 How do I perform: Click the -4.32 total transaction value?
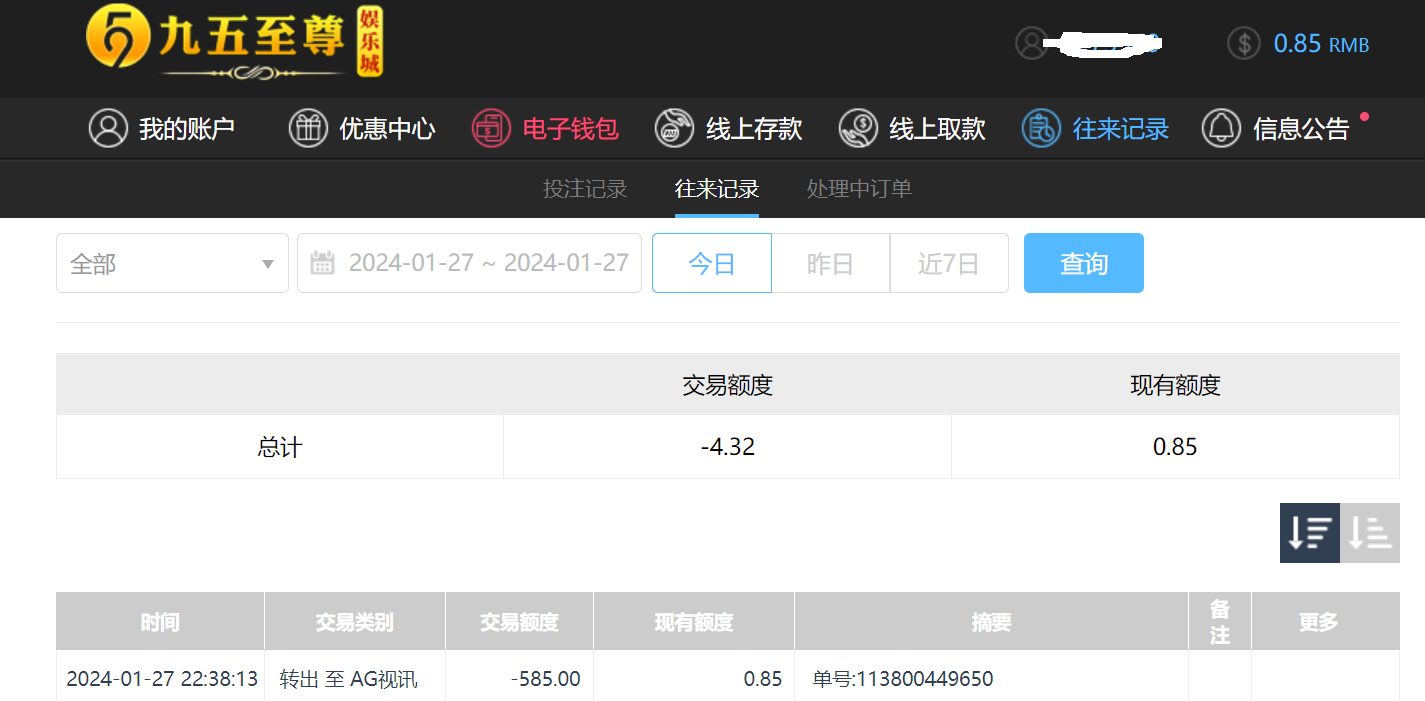728,447
